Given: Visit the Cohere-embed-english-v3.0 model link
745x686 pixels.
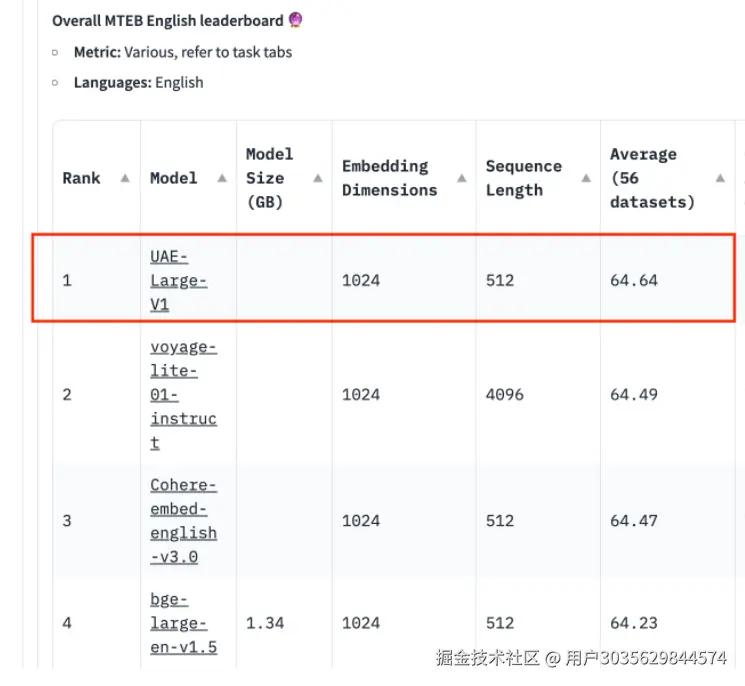Looking at the screenshot, I should pyautogui.click(x=183, y=520).
